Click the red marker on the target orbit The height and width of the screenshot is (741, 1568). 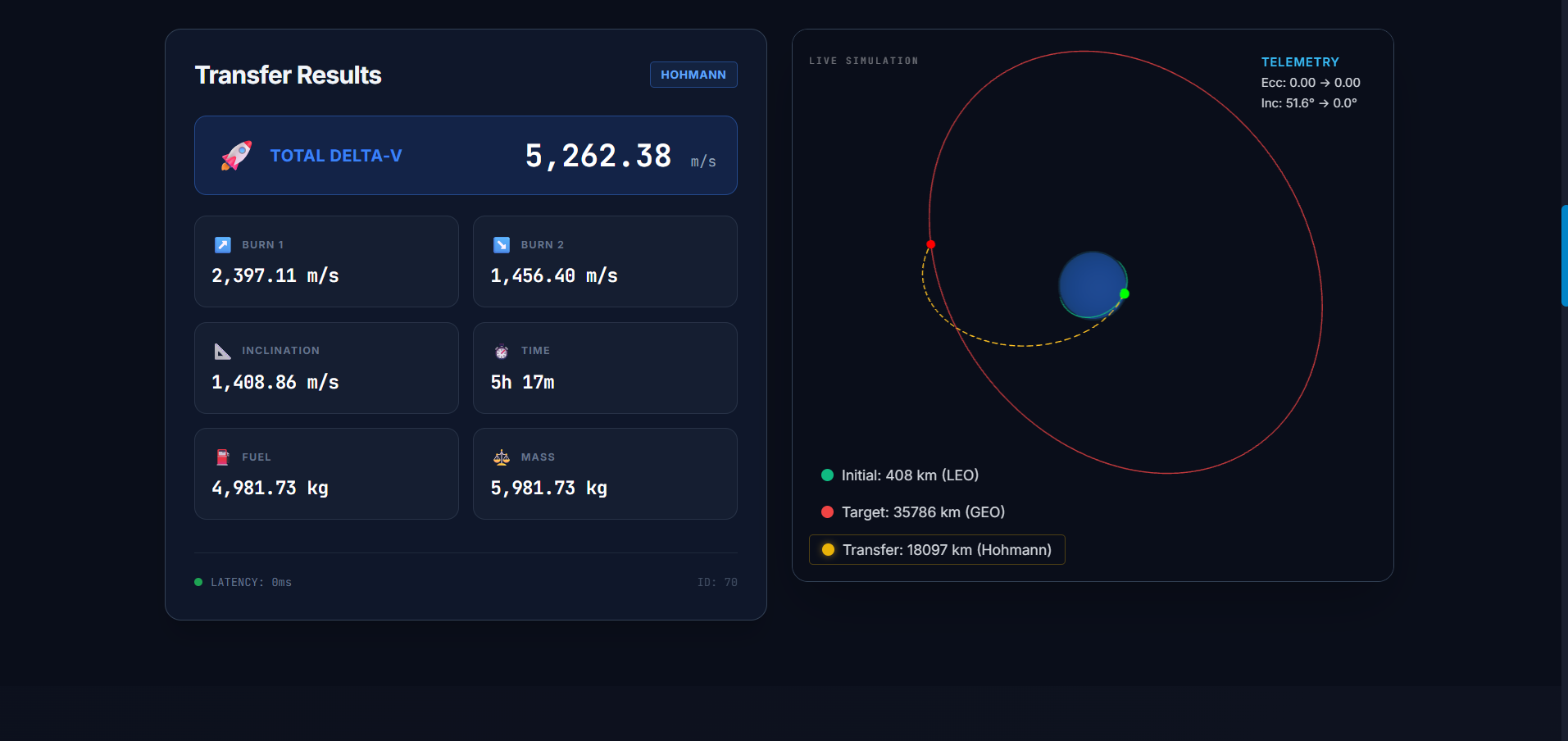click(x=930, y=244)
